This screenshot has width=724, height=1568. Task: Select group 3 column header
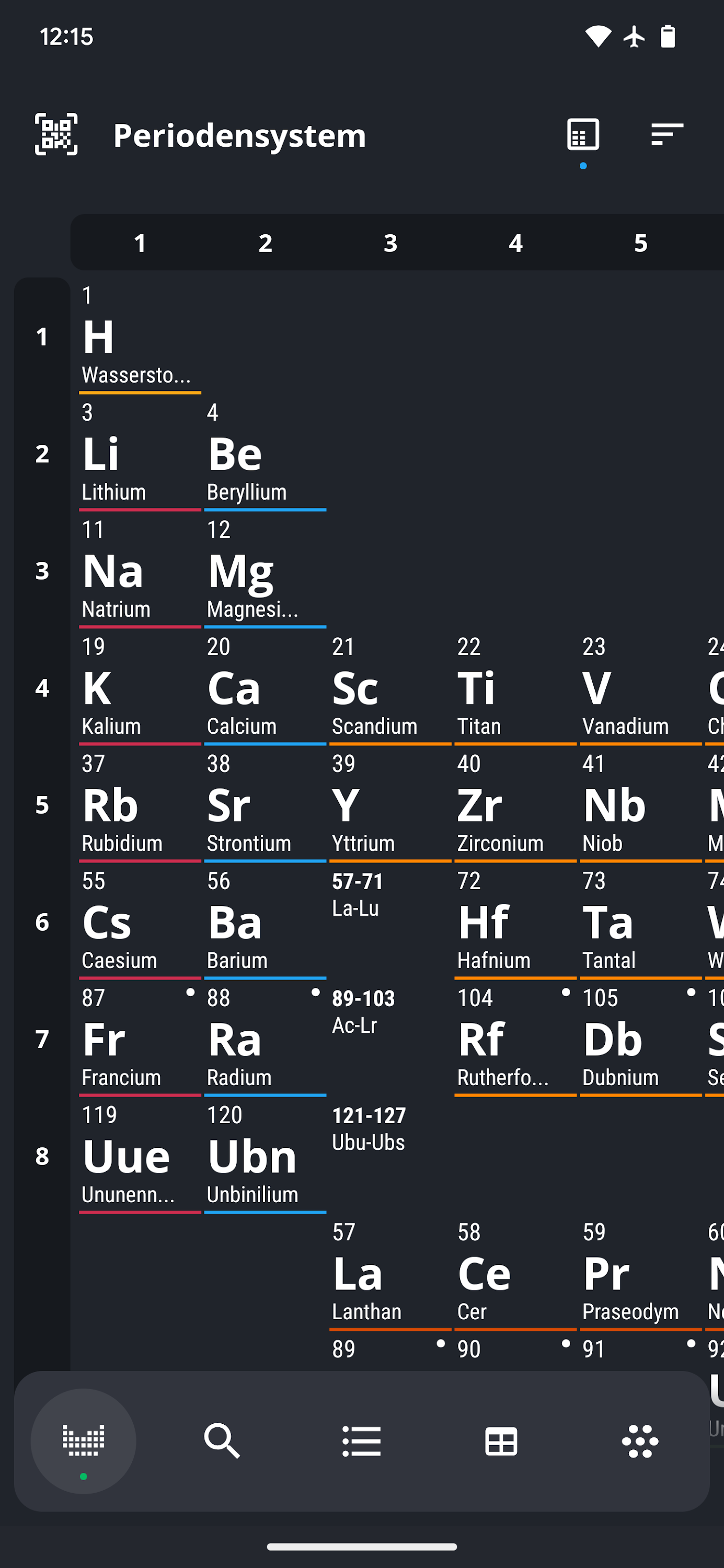[390, 243]
